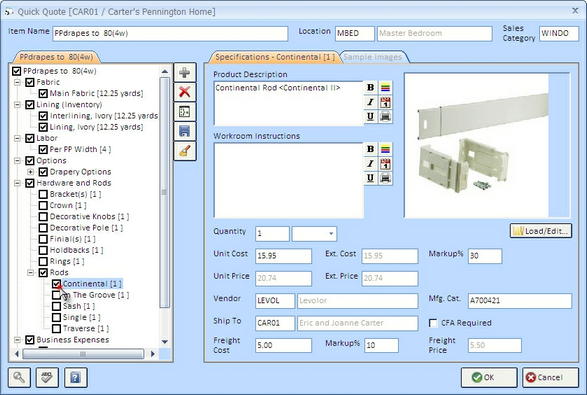This screenshot has height=395, width=587.
Task: Collapse the Options tree node
Action: pyautogui.click(x=17, y=161)
